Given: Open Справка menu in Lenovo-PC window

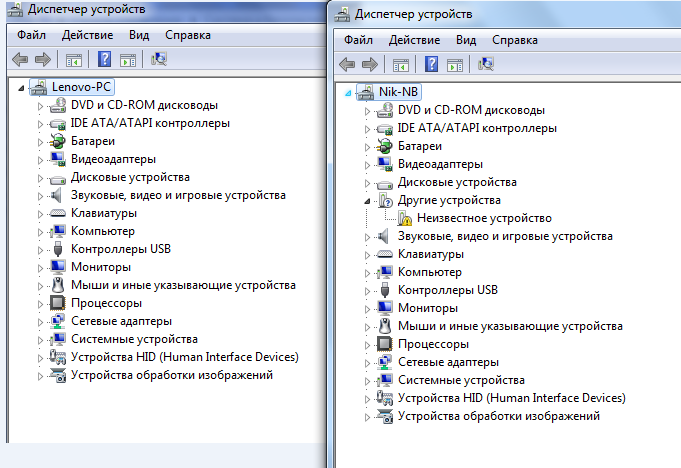Looking at the screenshot, I should point(188,35).
